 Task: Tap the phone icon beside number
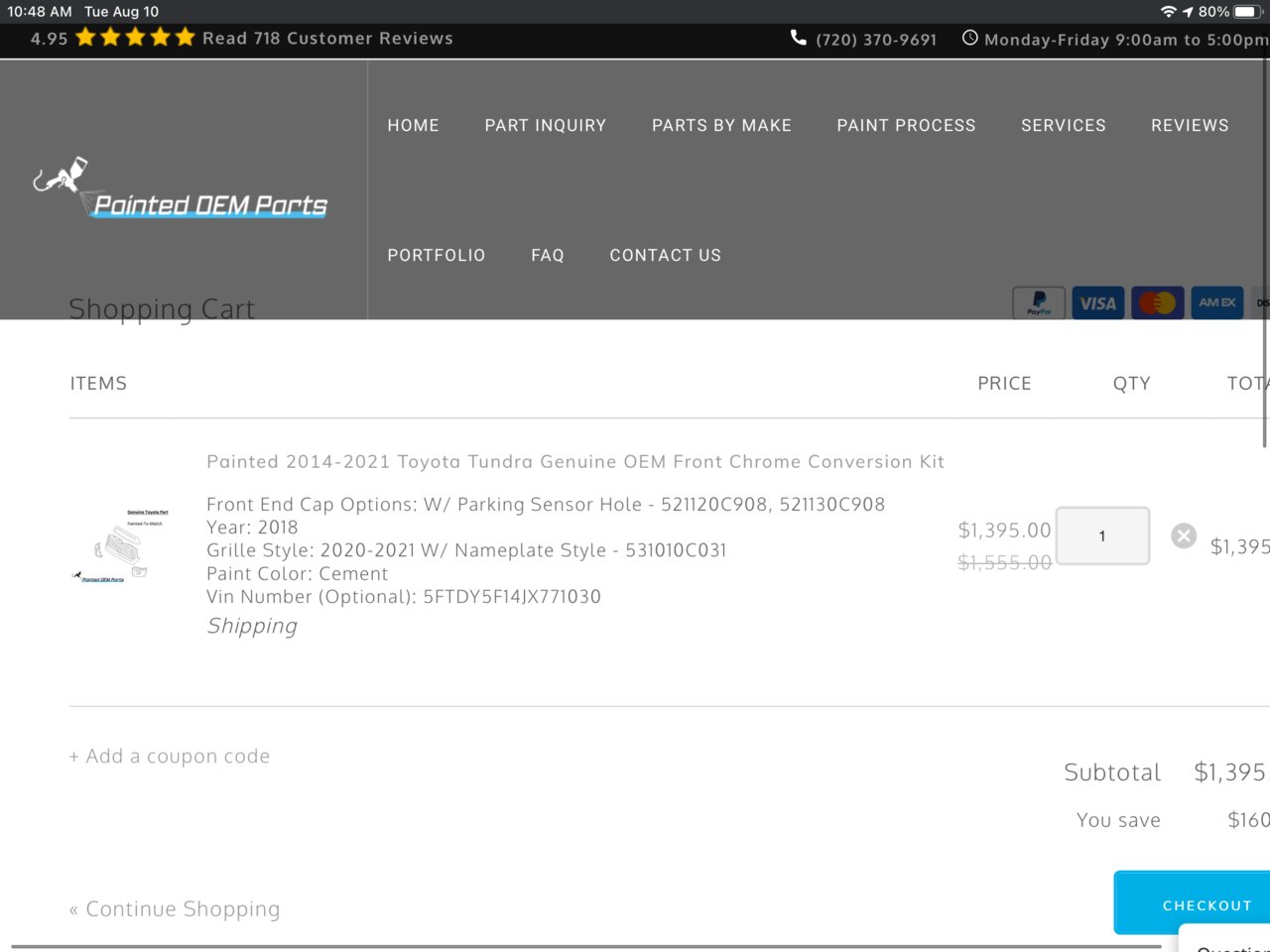click(x=798, y=38)
